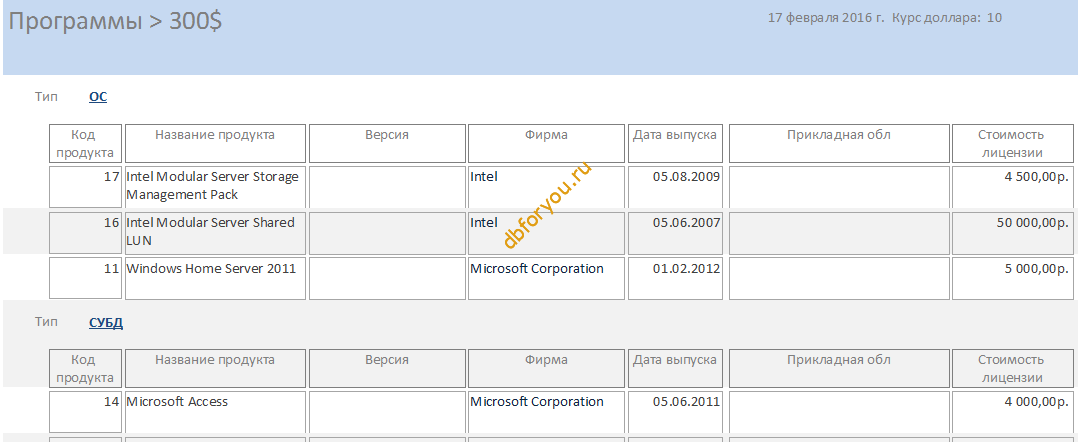
Task: Select license cost 50 000,00р.
Action: click(x=1012, y=233)
